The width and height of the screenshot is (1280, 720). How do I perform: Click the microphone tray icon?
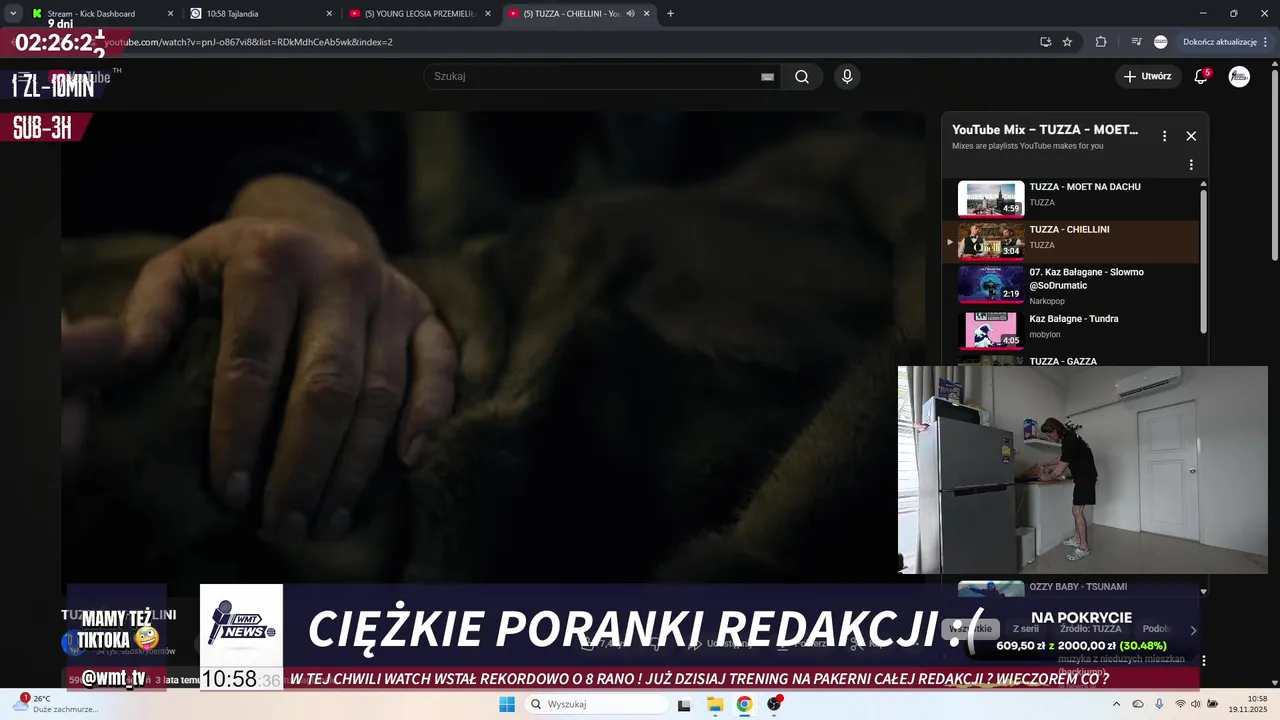click(x=1159, y=704)
